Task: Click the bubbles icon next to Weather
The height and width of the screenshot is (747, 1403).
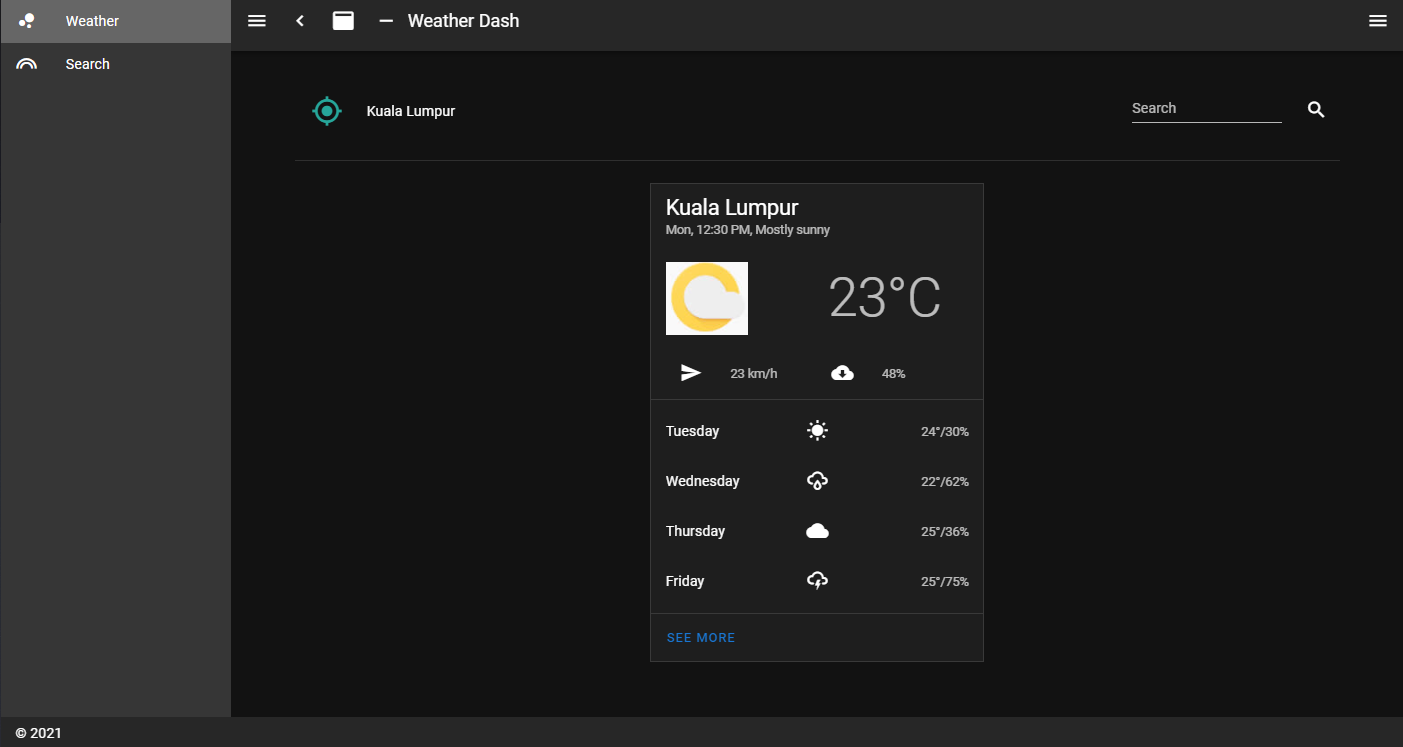Action: [26, 20]
